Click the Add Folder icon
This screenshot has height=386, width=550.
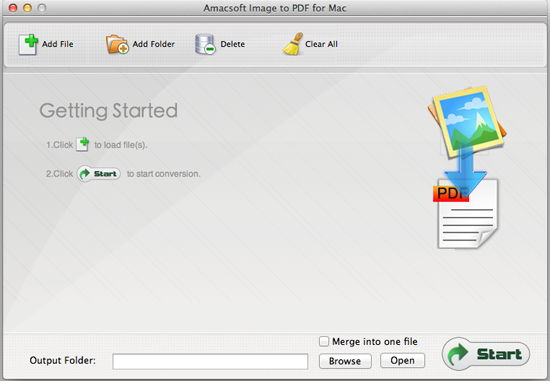pos(117,44)
